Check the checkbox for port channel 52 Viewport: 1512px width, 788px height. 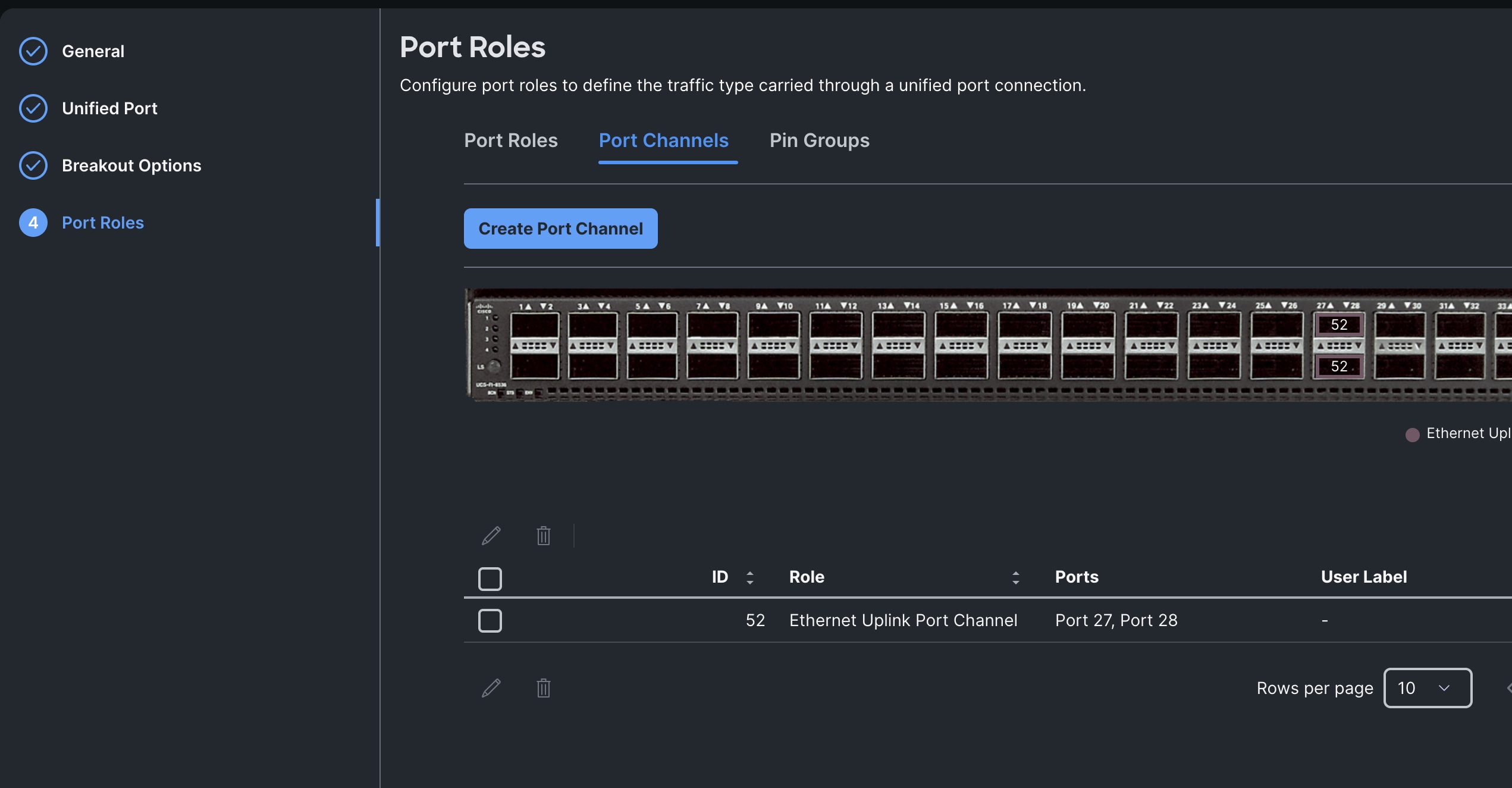pos(490,620)
